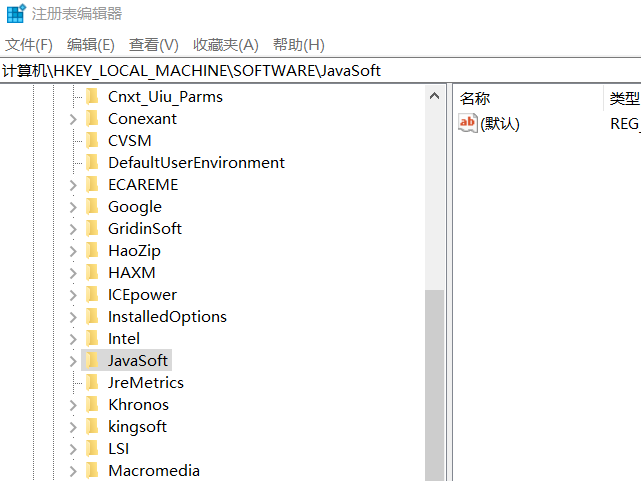Expand the Khronos key

73,405
